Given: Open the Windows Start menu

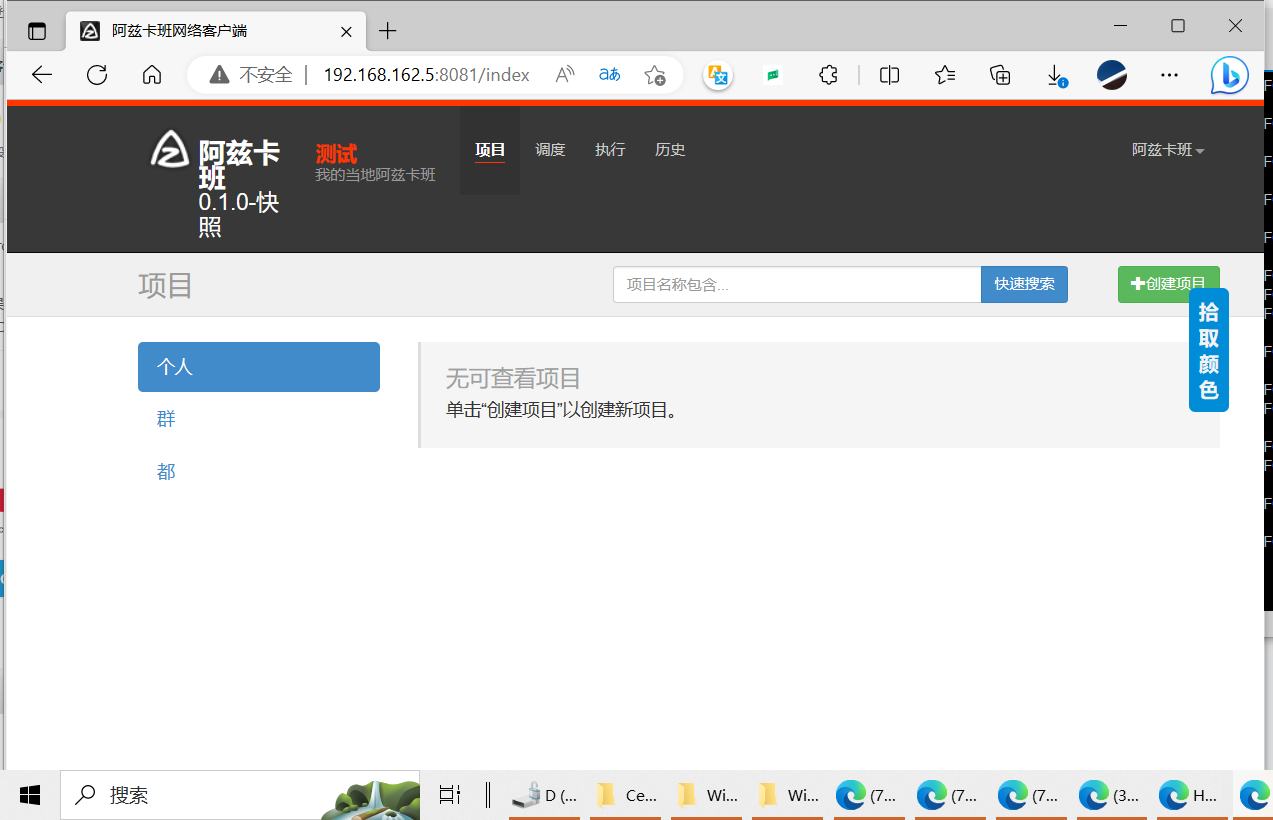Looking at the screenshot, I should click(29, 794).
